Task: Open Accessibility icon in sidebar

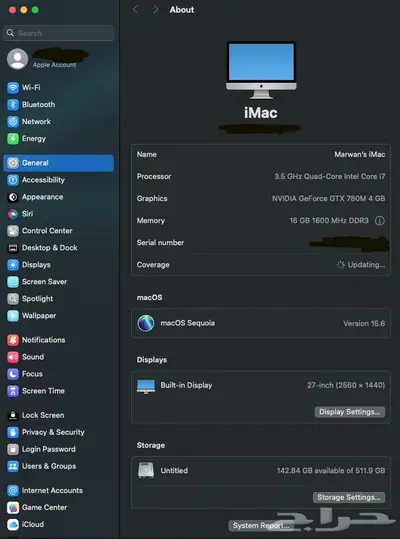Action: 13,180
